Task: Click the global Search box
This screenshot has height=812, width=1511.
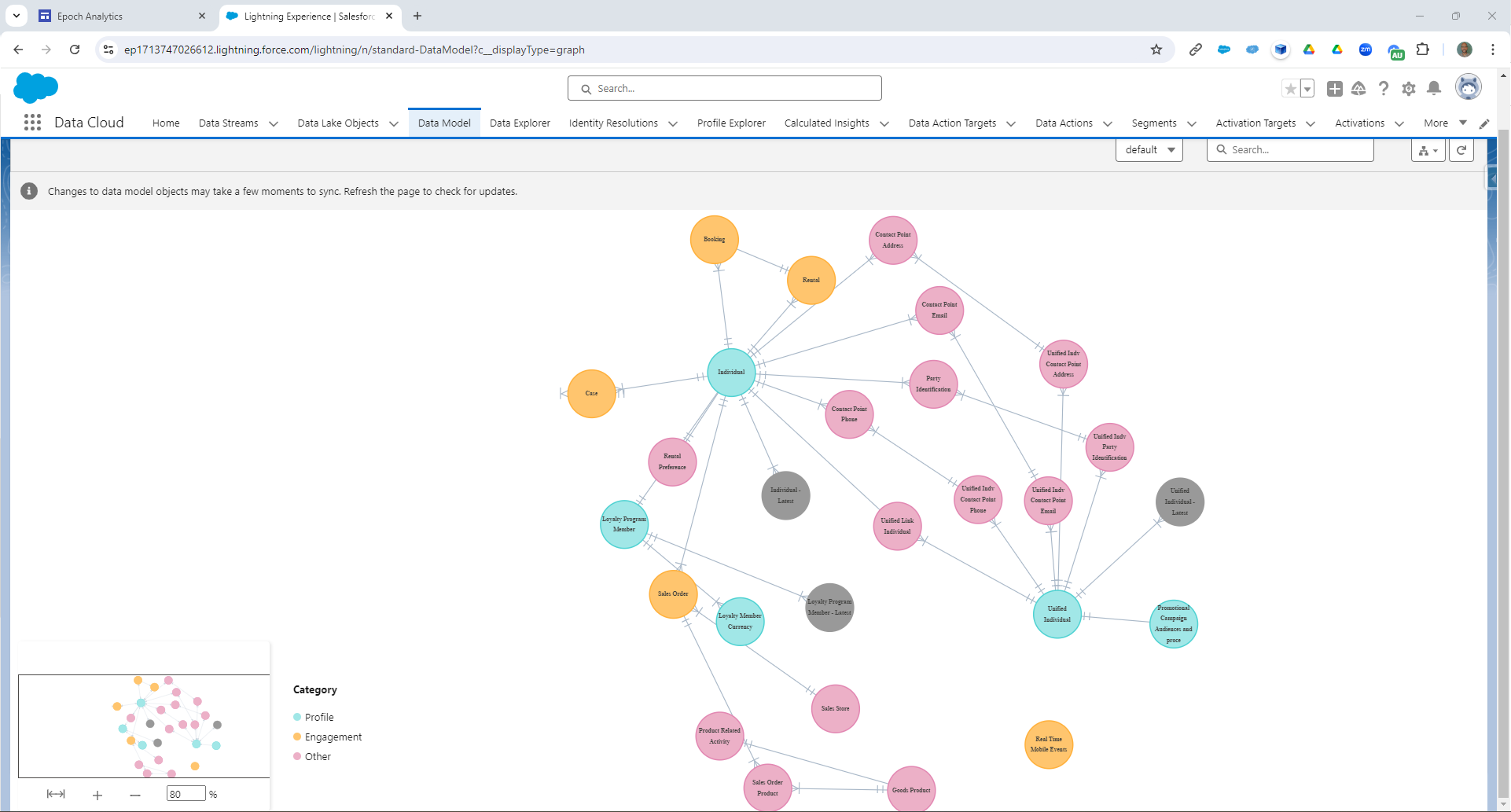Action: (725, 88)
